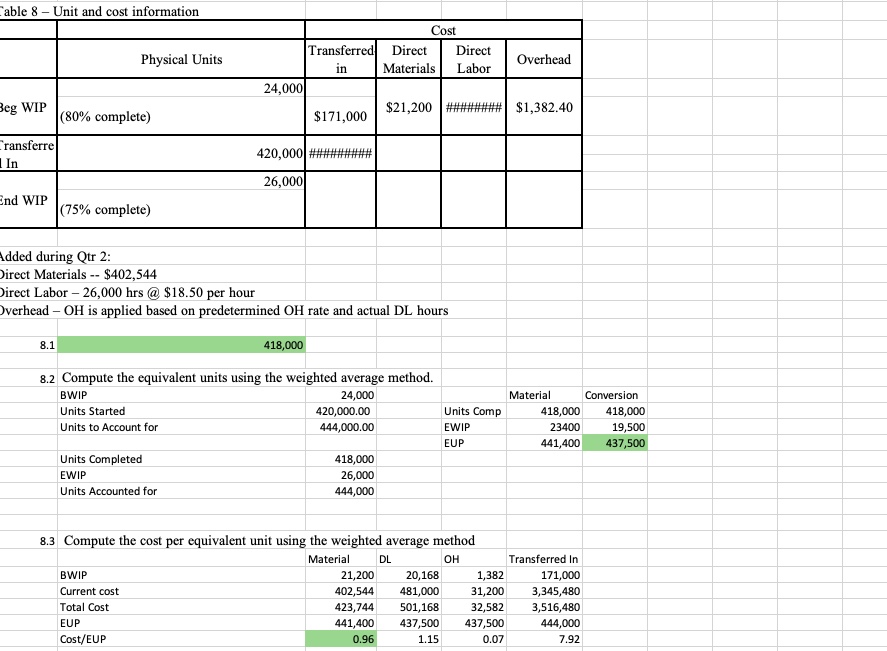Select the green highlighted cell beside 8.1
The image size is (887, 651).
click(x=180, y=344)
